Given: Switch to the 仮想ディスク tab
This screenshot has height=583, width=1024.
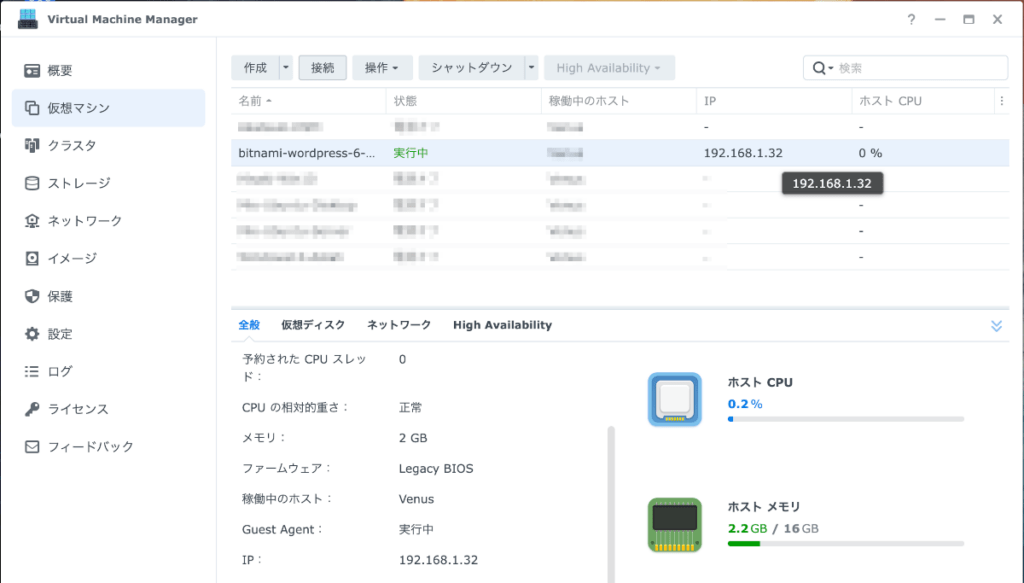Looking at the screenshot, I should [313, 325].
